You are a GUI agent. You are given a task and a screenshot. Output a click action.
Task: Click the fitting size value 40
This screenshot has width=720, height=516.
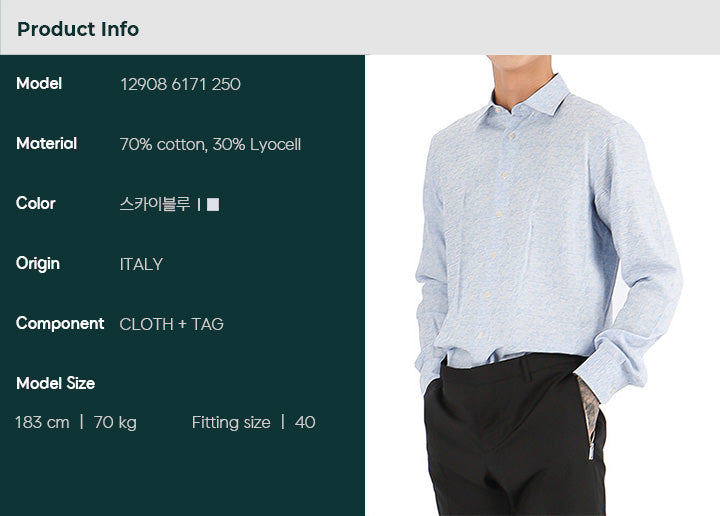(305, 422)
